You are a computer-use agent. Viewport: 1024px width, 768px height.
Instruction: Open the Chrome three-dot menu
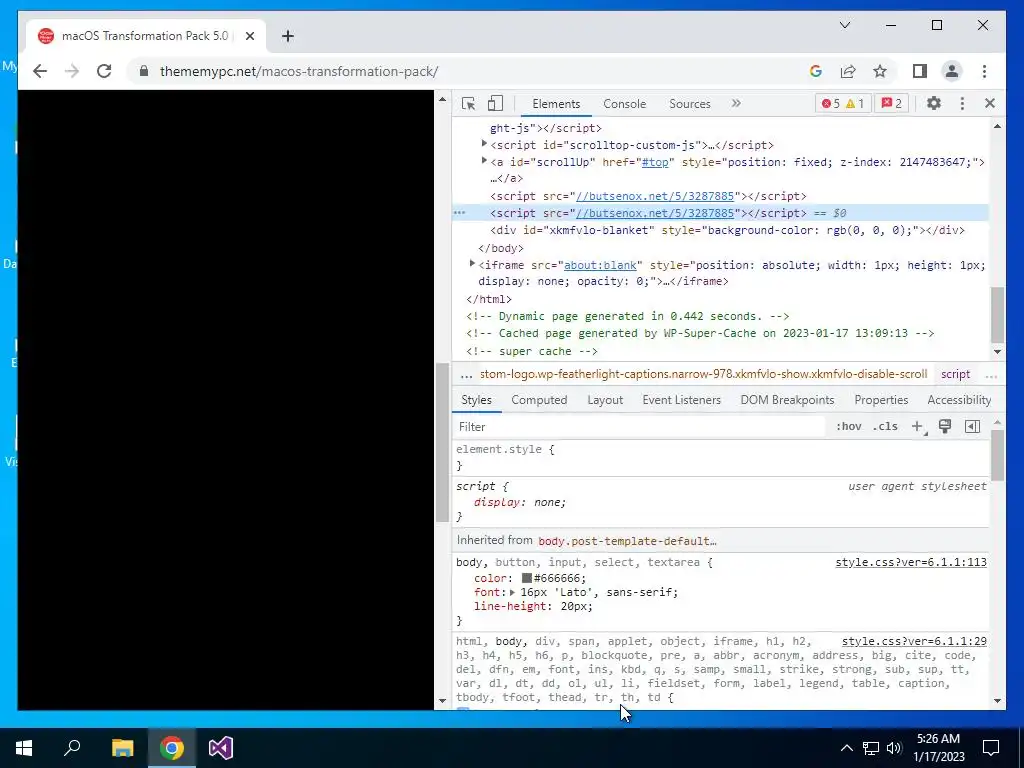(x=984, y=71)
